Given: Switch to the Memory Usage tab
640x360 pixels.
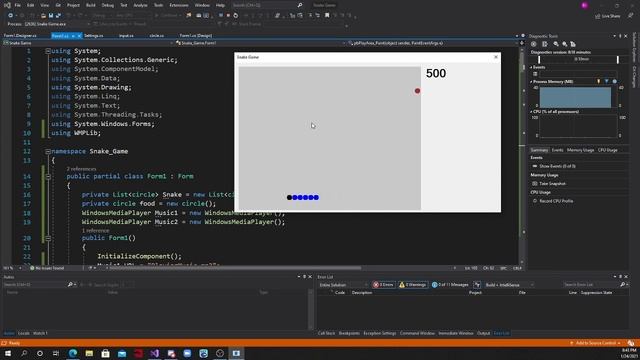Looking at the screenshot, I should pos(580,150).
